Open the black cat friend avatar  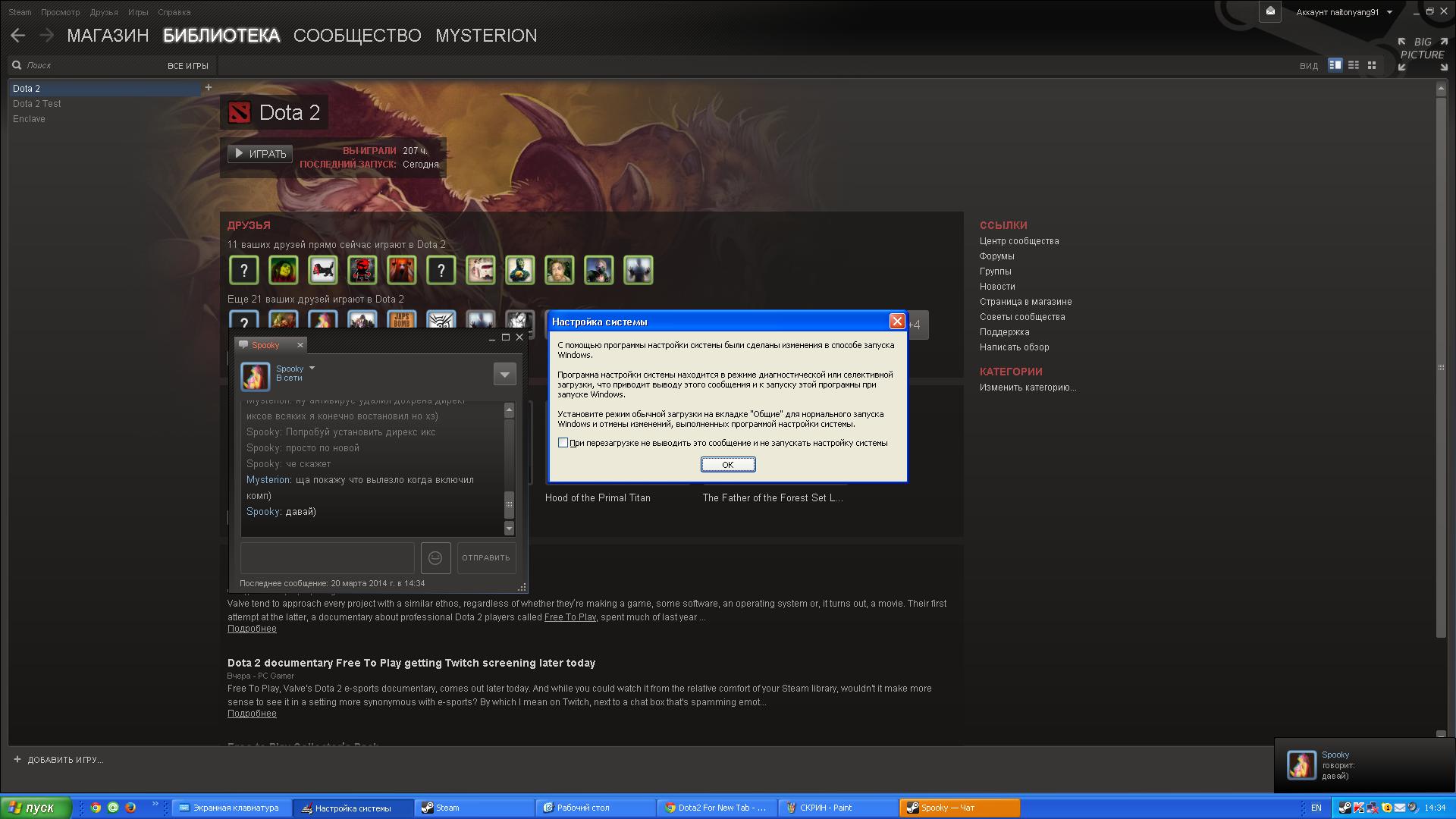(323, 270)
